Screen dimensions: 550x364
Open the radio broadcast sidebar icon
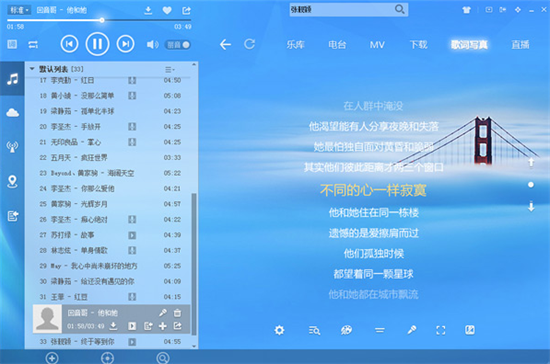pyautogui.click(x=12, y=147)
